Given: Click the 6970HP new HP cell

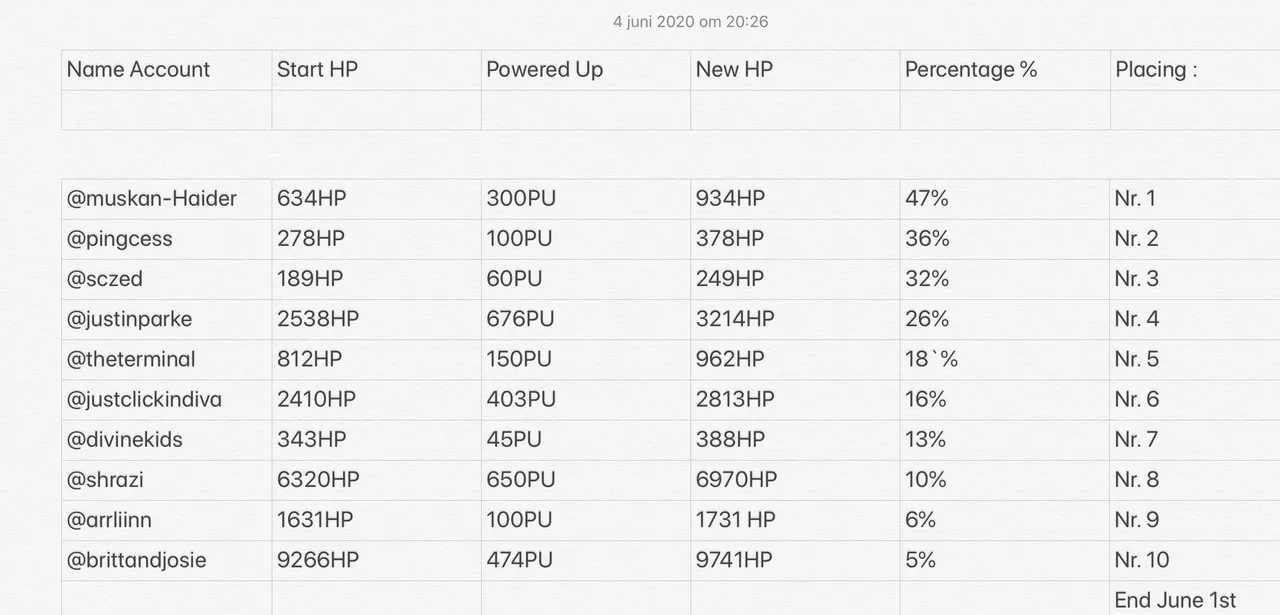Looking at the screenshot, I should pos(795,480).
